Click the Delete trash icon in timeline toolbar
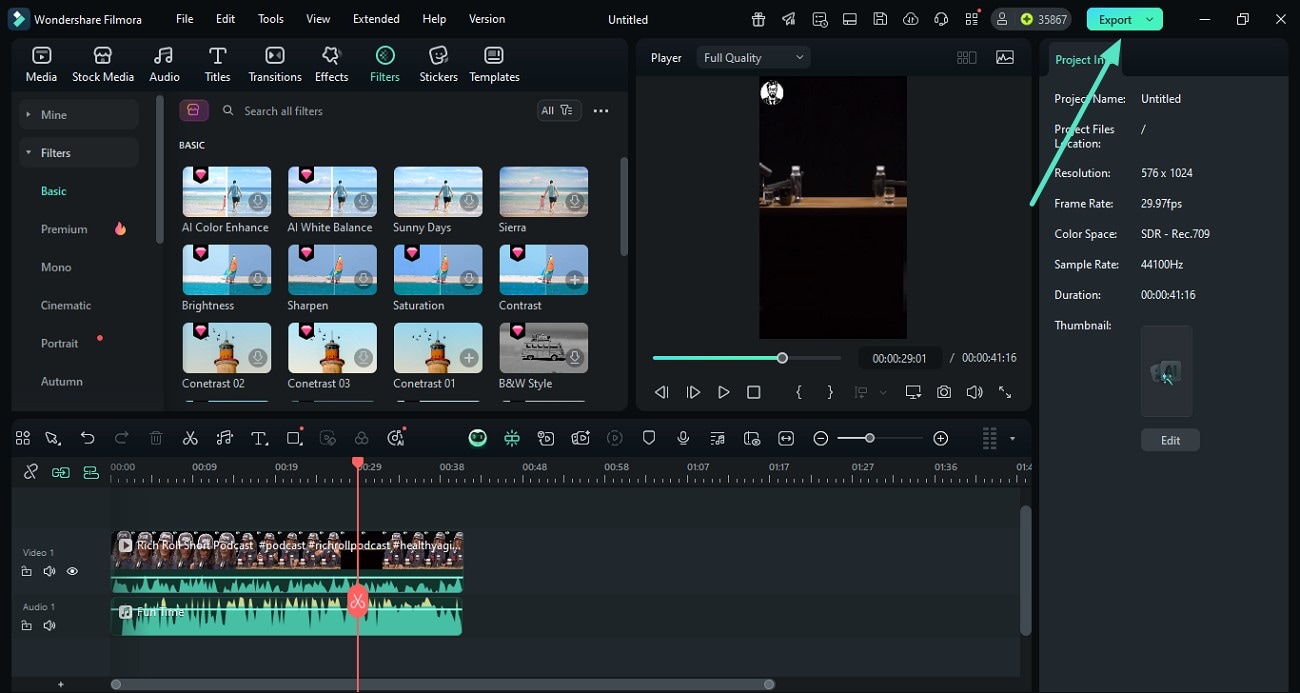The width and height of the screenshot is (1300, 693). coord(156,438)
